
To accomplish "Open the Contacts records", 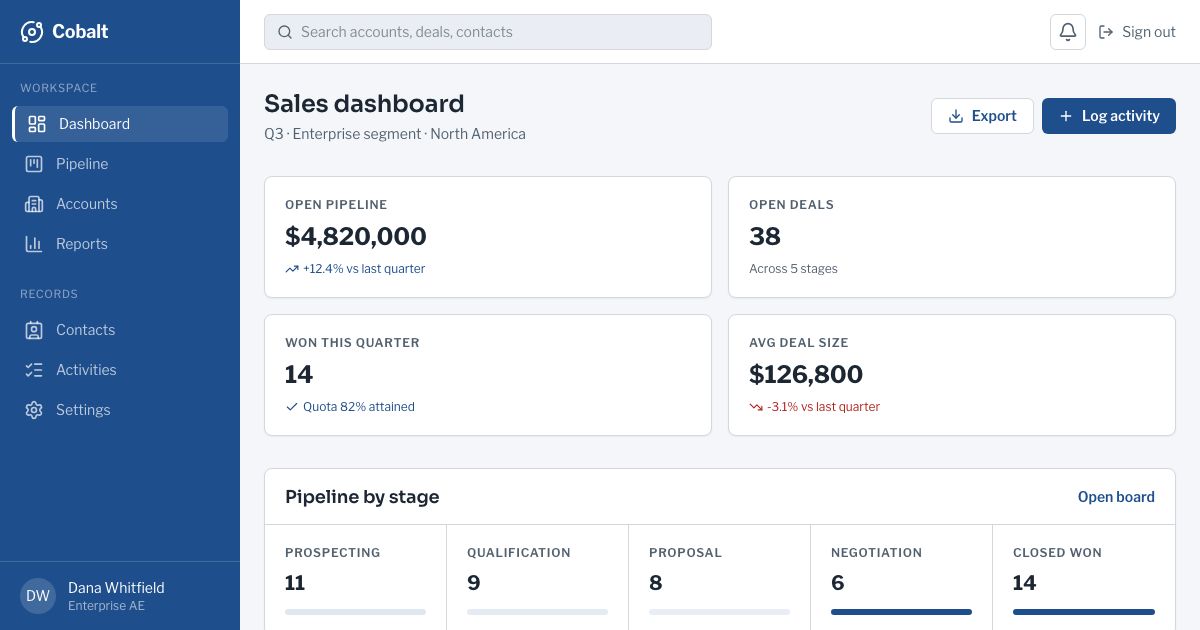I will [x=120, y=330].
